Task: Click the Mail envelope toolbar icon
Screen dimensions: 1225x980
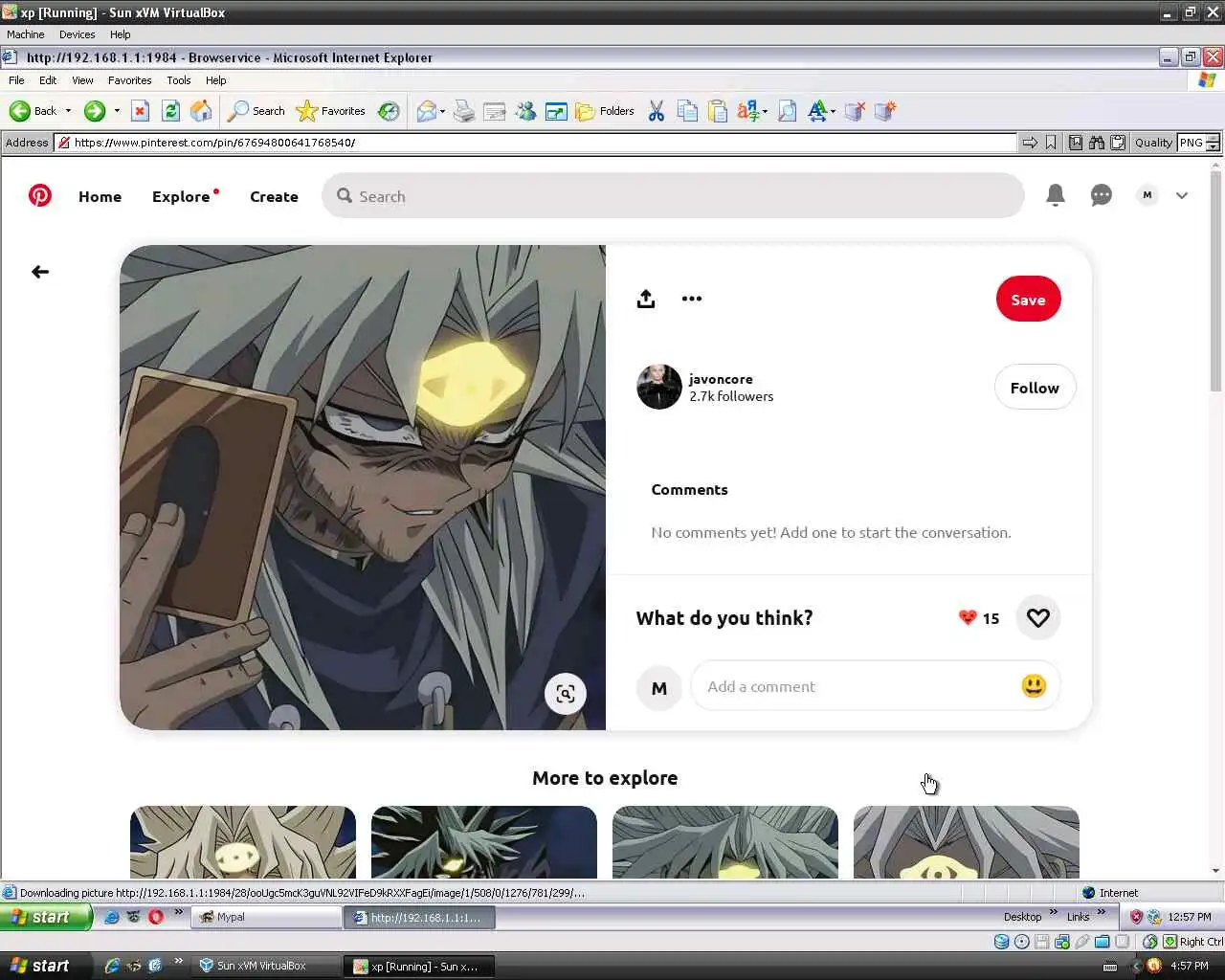Action: pyautogui.click(x=426, y=111)
